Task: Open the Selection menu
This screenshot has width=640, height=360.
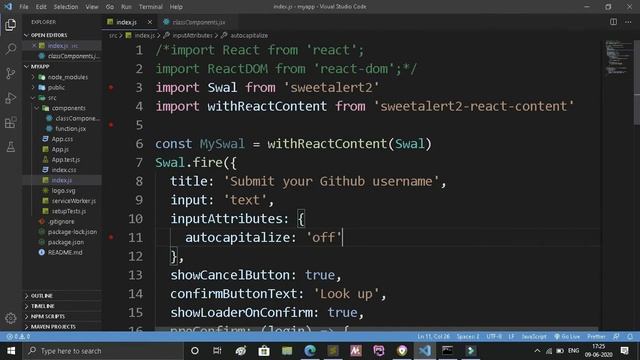Action: [x=66, y=7]
